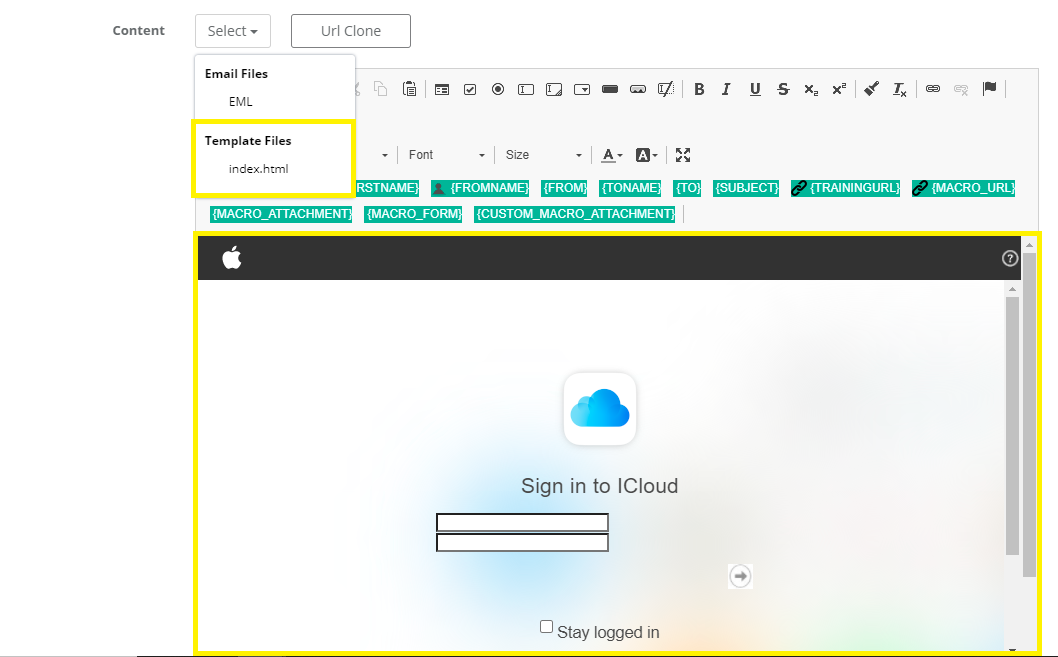Toggle underline formatting
Screen dimensions: 1058x657
point(755,89)
